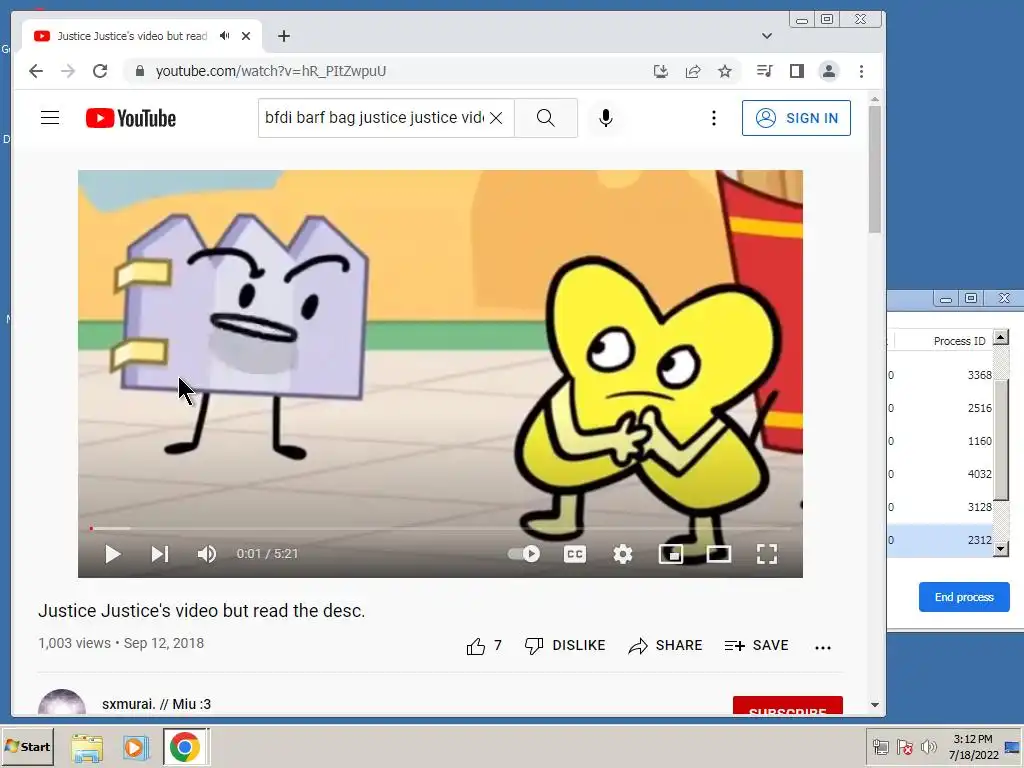
Task: Bookmark this tab with star
Action: 725,71
